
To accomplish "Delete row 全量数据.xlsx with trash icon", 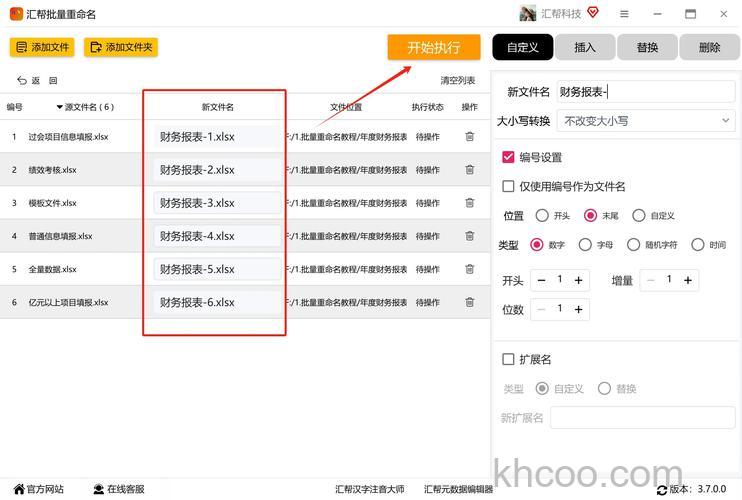I will click(x=469, y=269).
